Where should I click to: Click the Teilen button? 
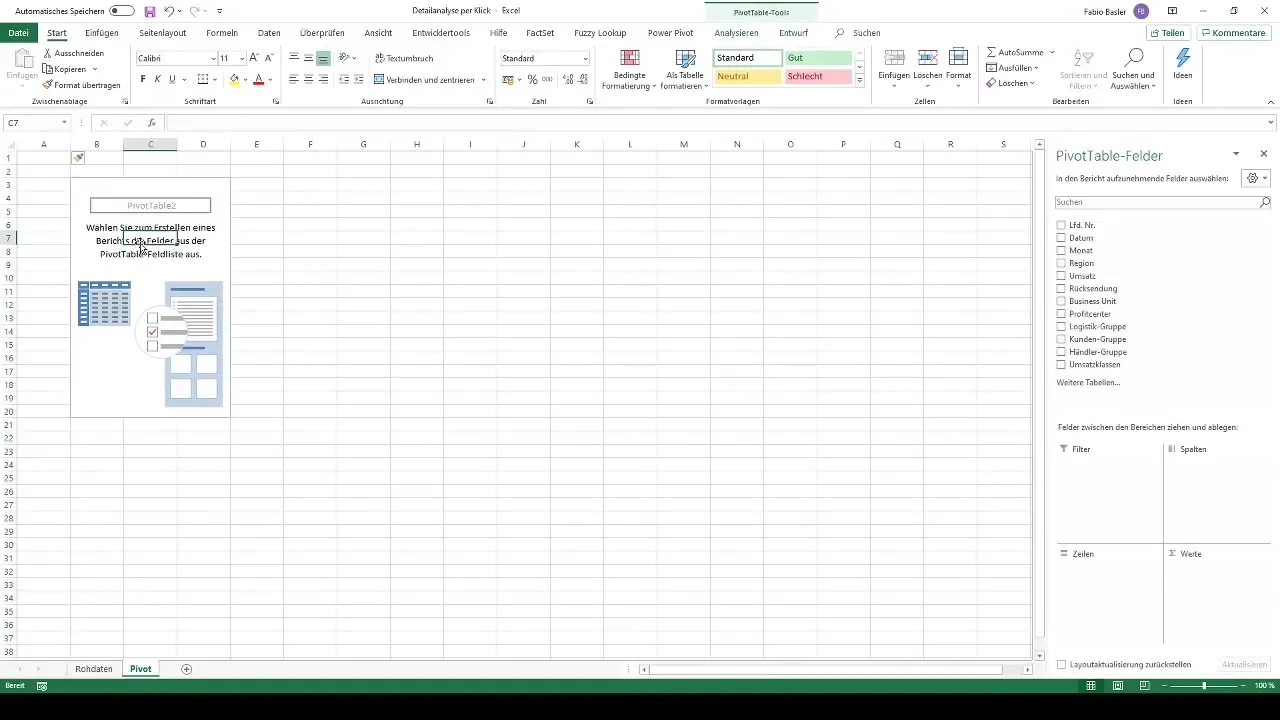[x=1169, y=33]
